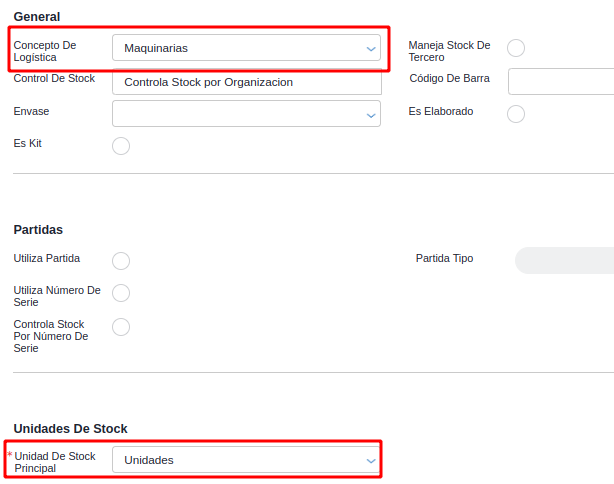Click the greyed Partida Tipo field
Screen dimensions: 614x484
[x=564, y=261]
